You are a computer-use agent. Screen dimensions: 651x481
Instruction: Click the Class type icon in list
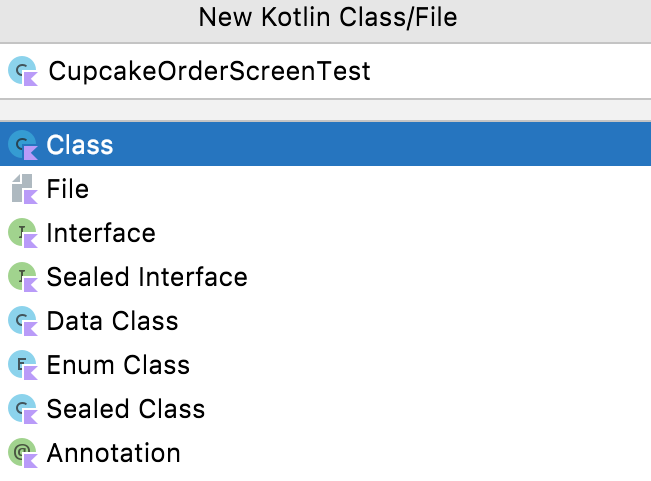(x=22, y=145)
